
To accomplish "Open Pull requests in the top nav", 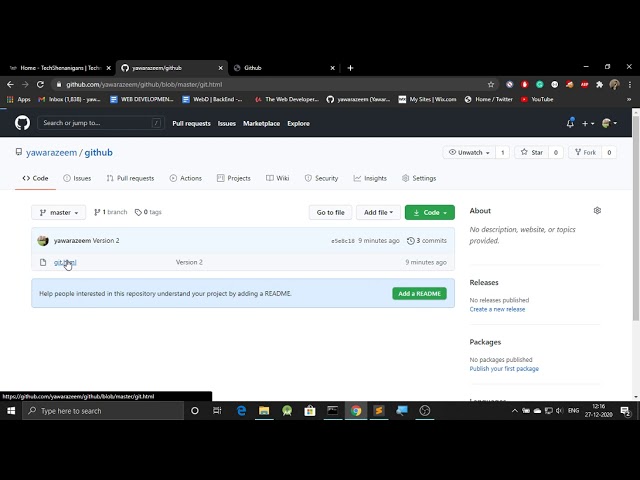I will coord(191,123).
